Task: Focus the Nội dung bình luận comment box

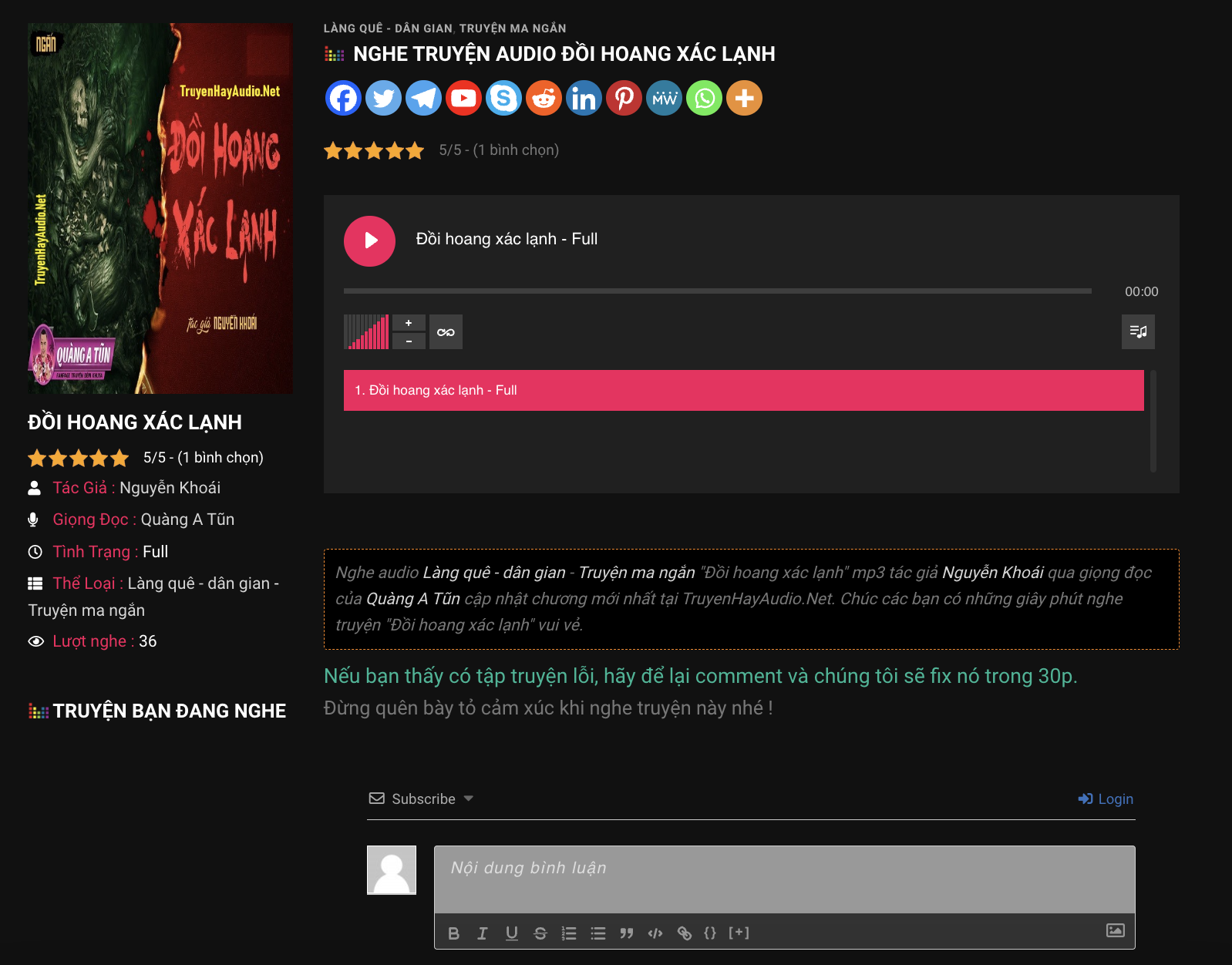Action: (785, 879)
